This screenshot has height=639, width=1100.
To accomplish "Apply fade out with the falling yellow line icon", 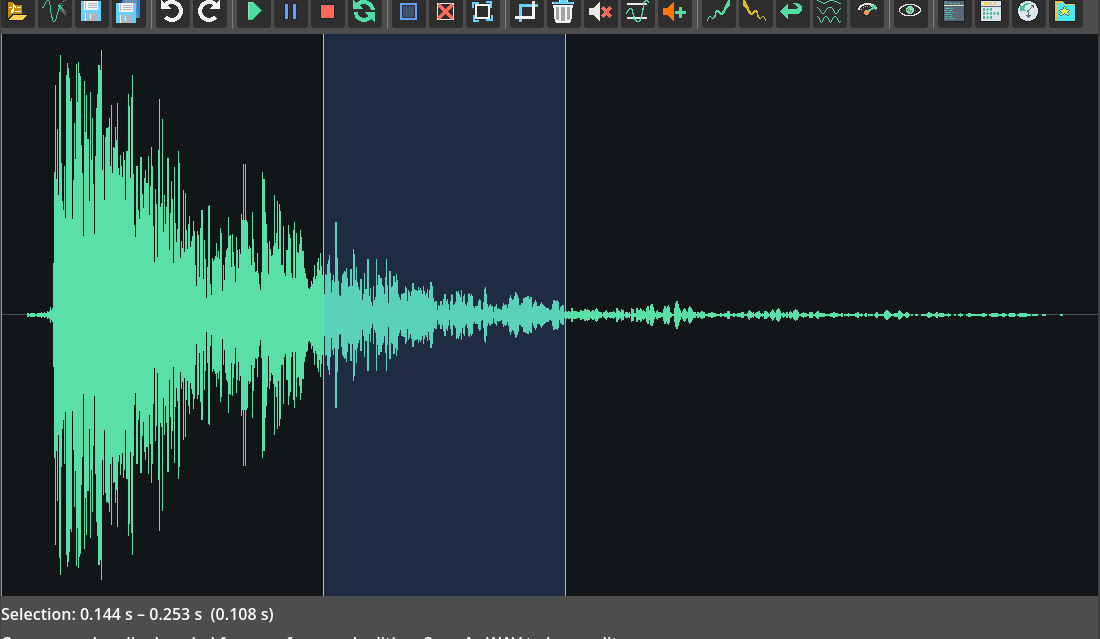I will (x=755, y=11).
